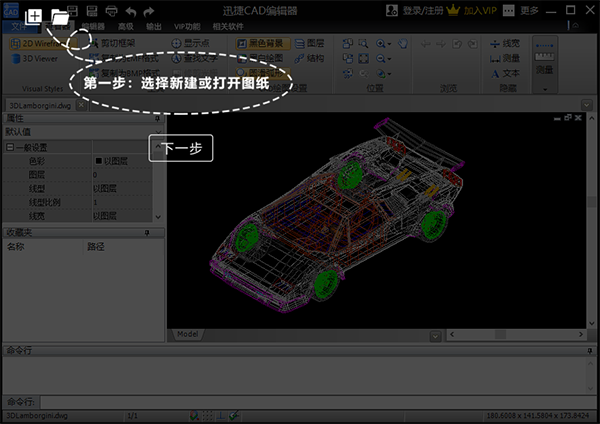Image resolution: width=600 pixels, height=424 pixels.
Task: Switch to the 高级 advanced tab
Action: pyautogui.click(x=126, y=26)
